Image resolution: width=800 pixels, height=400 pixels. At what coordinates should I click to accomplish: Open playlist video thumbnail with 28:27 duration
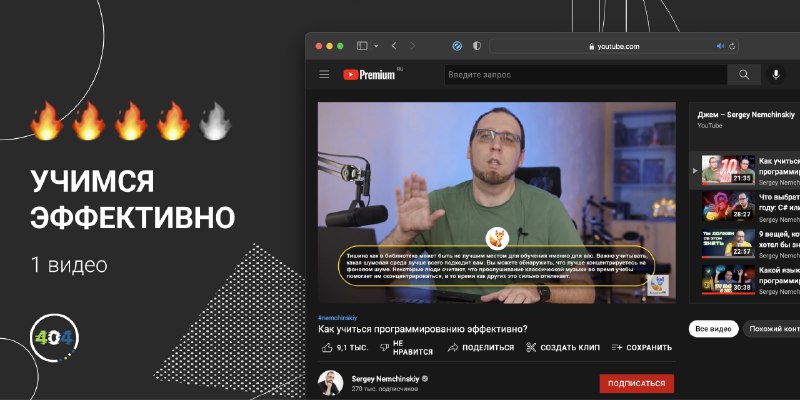tap(728, 207)
